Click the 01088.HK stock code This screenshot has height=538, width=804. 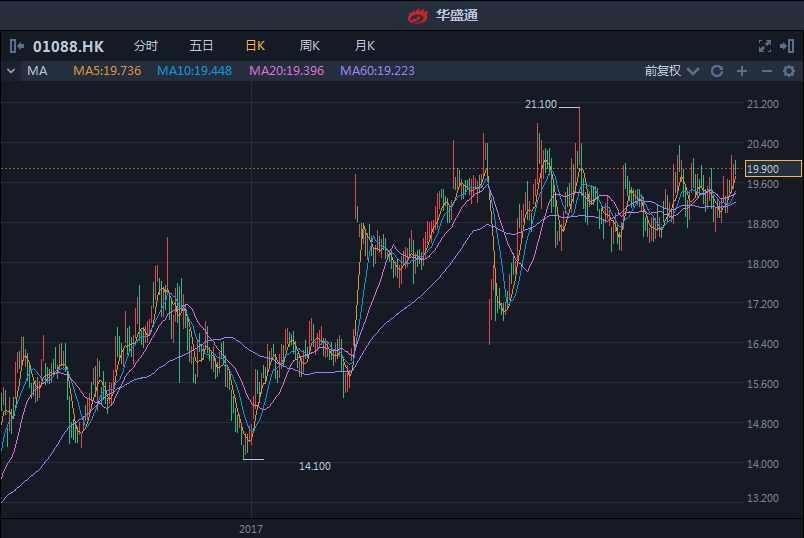tap(68, 46)
